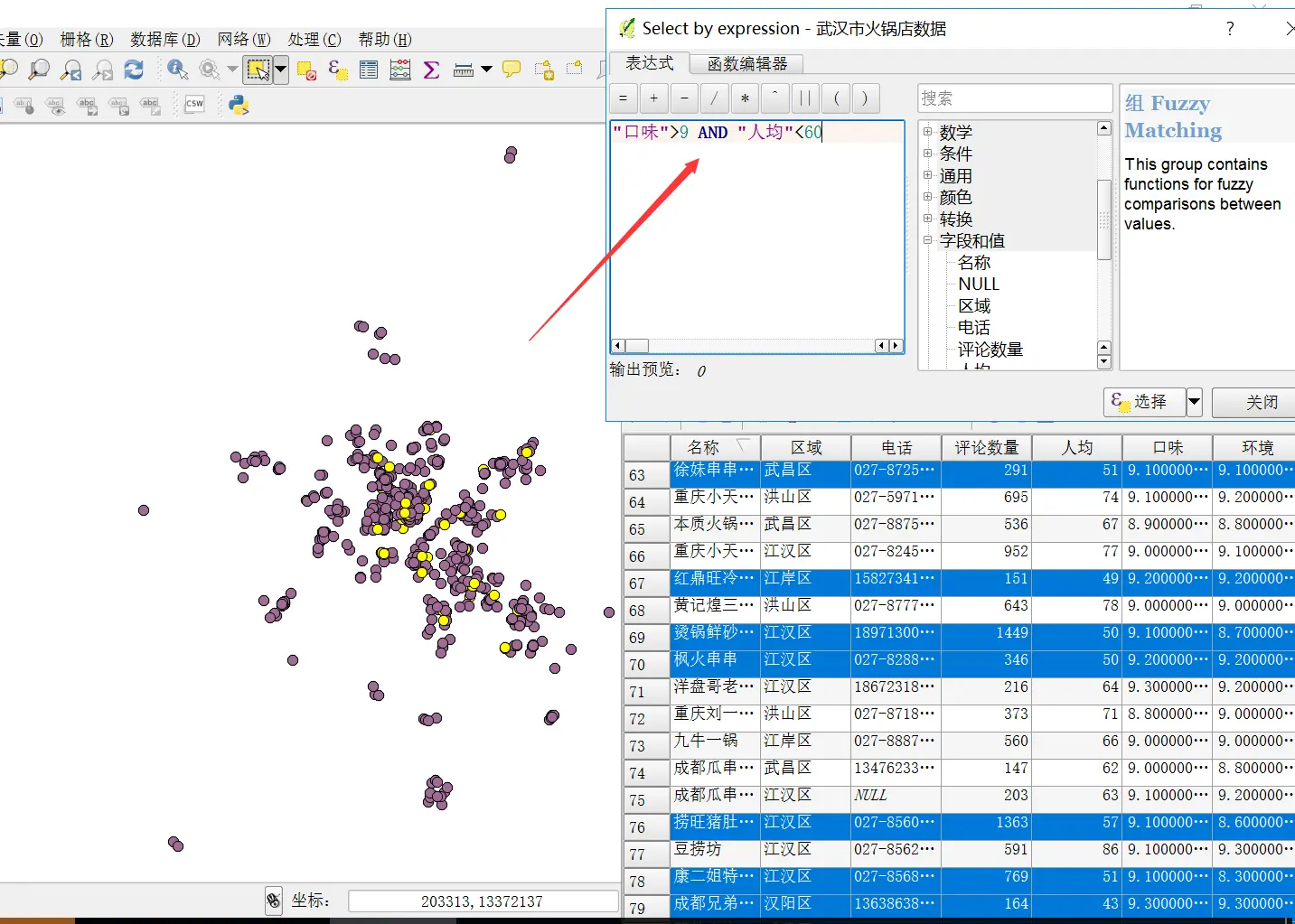Click the New Bookmark icon
The image size is (1295, 924).
(x=544, y=70)
